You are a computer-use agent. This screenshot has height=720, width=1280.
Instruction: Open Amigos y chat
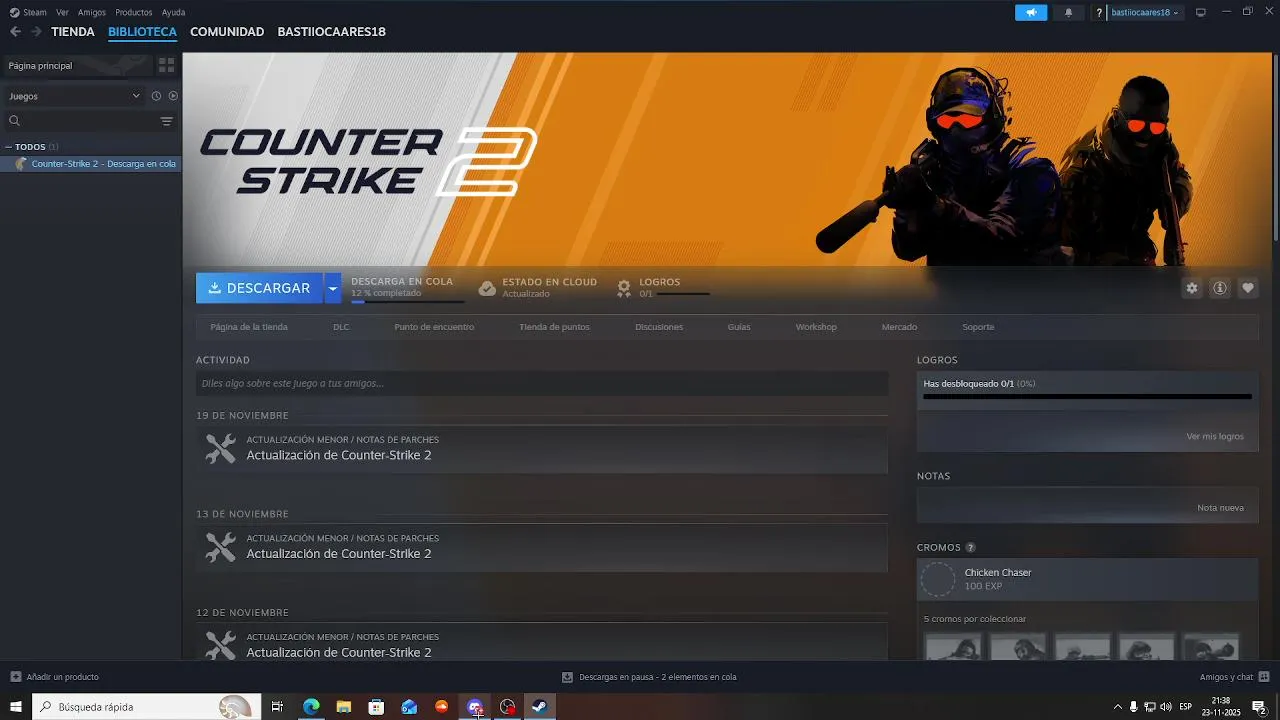1233,677
